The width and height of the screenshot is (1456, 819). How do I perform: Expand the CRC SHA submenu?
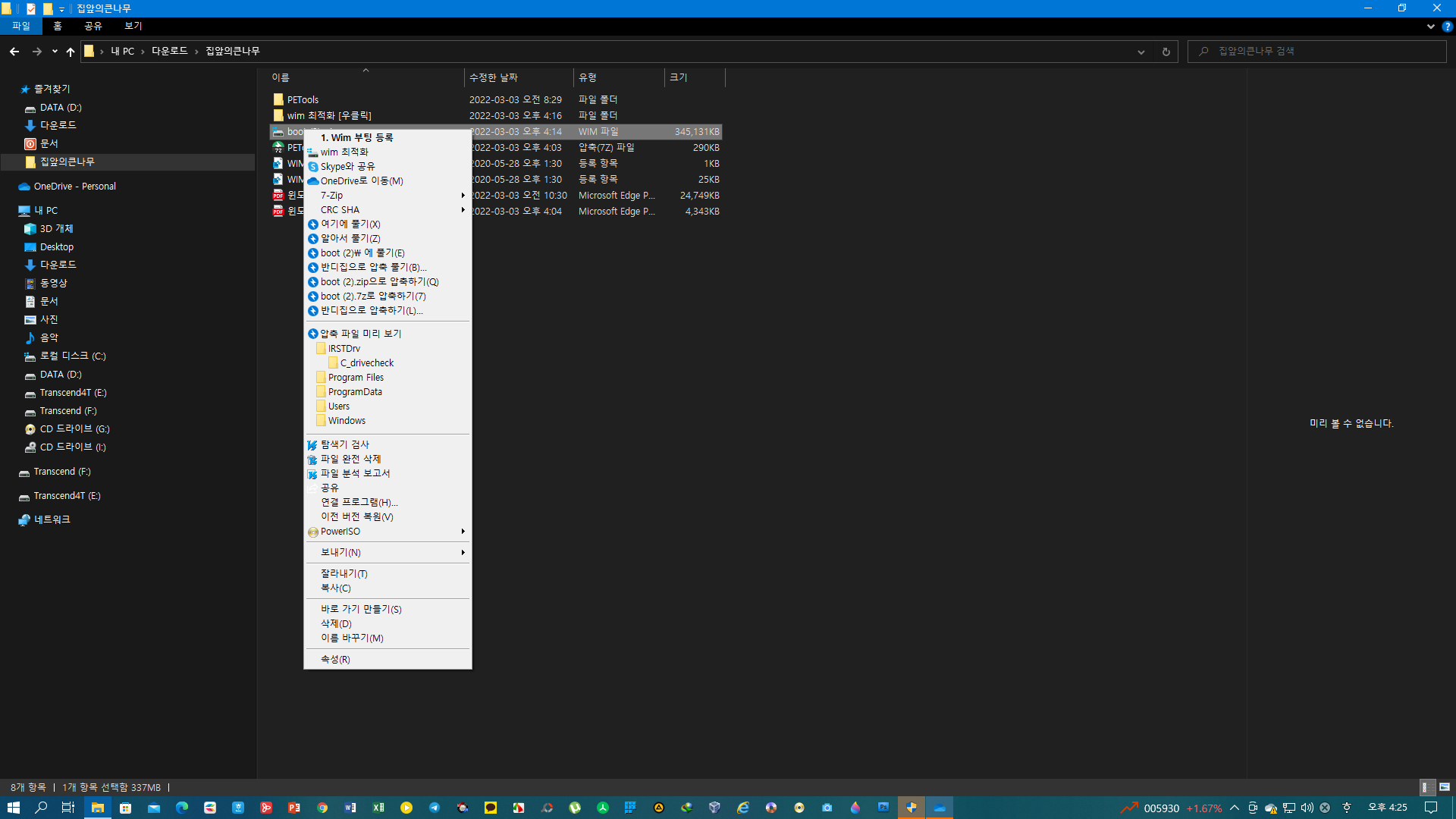click(x=388, y=209)
